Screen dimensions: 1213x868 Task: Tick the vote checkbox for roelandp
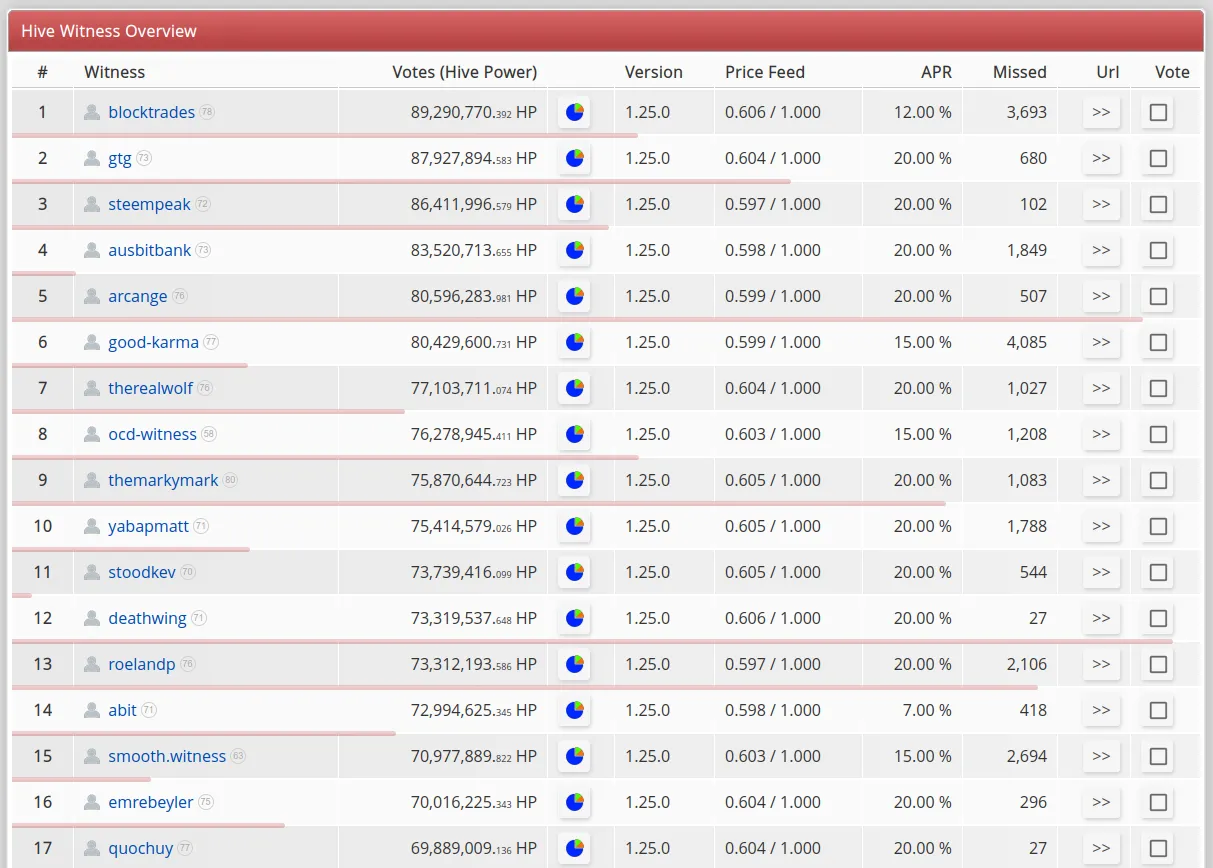(1158, 665)
